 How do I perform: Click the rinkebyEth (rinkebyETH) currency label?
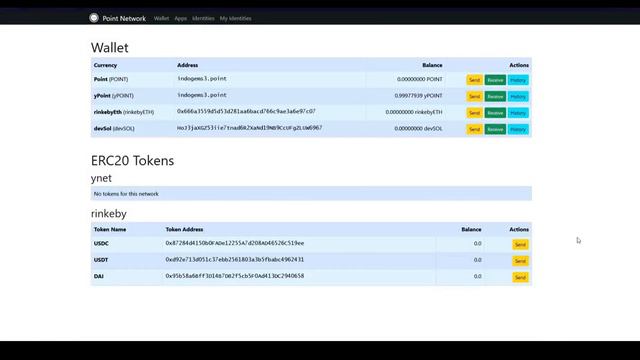pyautogui.click(x=124, y=112)
